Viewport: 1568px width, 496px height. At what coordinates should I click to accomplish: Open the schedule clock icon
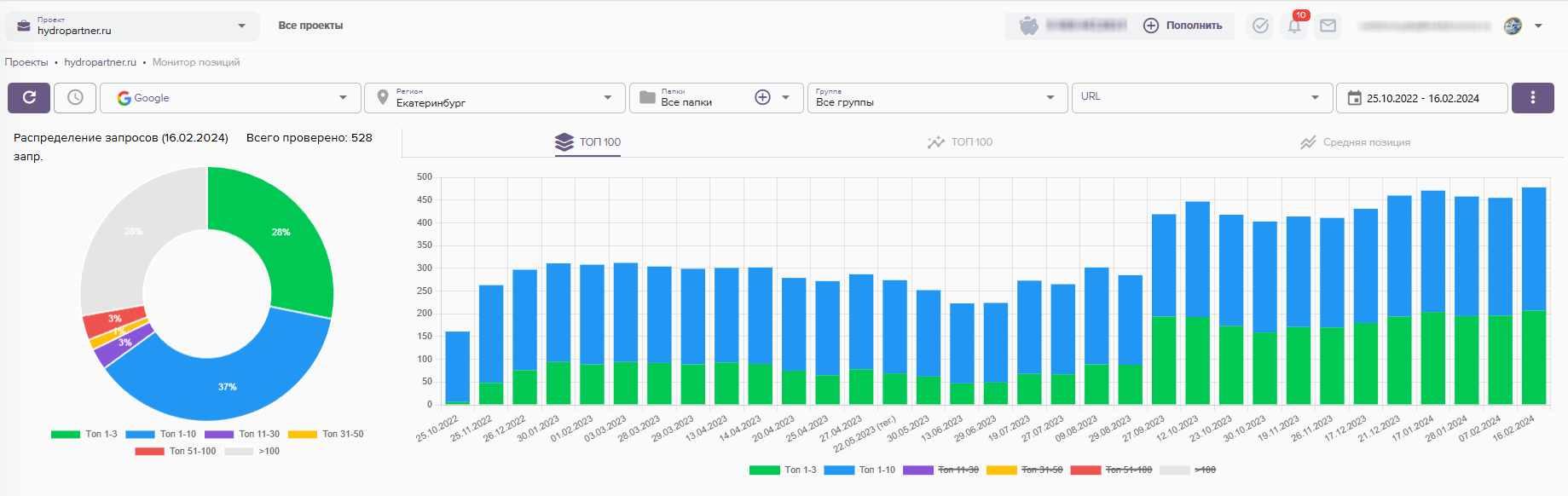coord(75,98)
